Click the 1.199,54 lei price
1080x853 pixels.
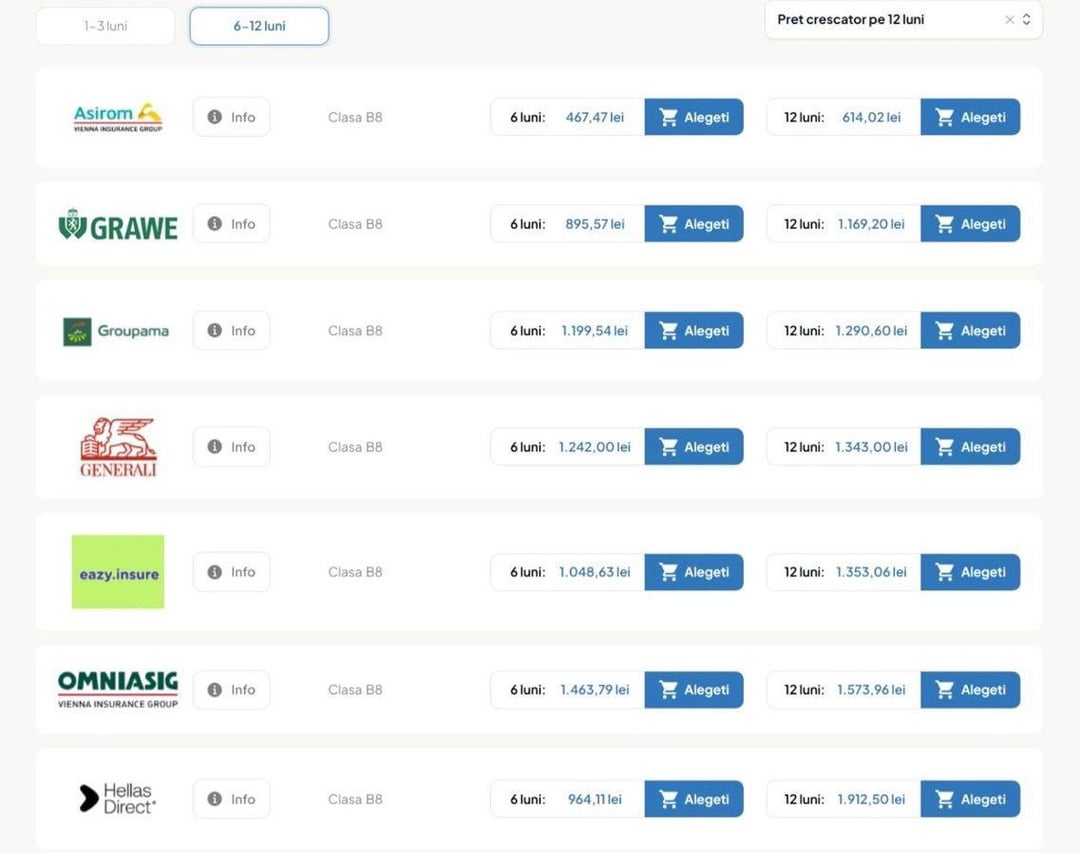tap(594, 331)
